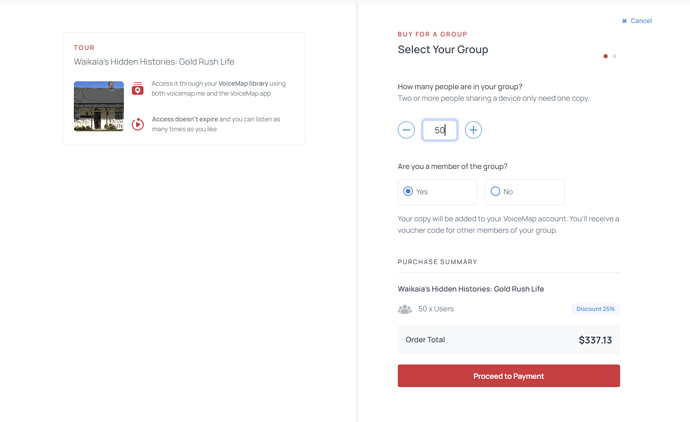Click the tour name under Purchase Summary
This screenshot has width=690, height=422.
[471, 289]
